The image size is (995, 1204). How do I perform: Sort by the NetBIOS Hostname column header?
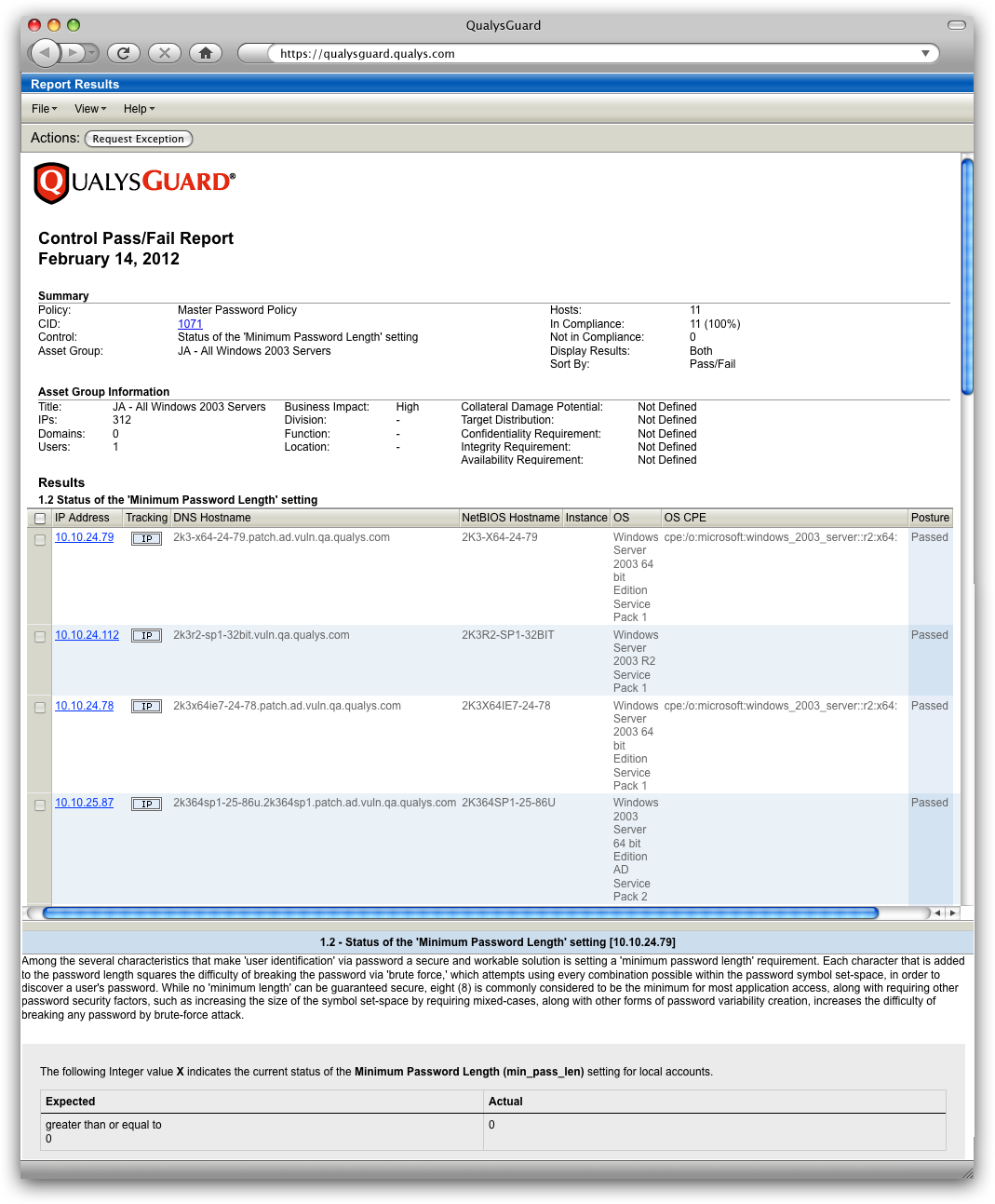click(x=511, y=518)
